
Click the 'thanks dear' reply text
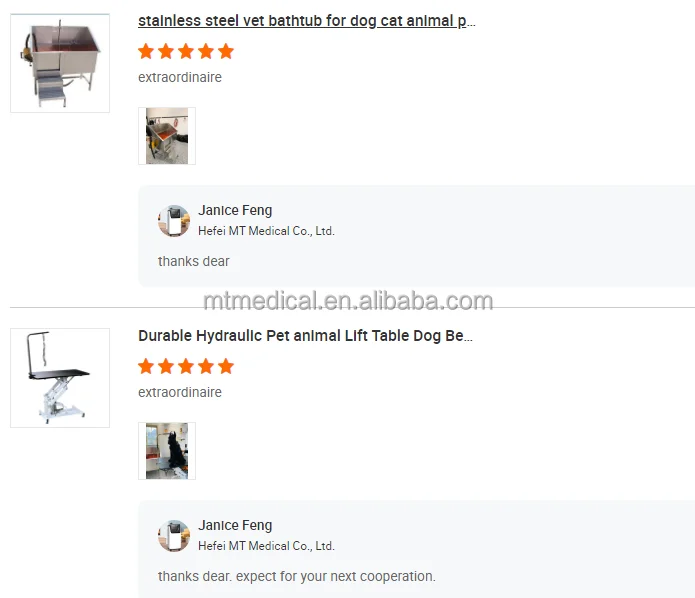pyautogui.click(x=194, y=261)
